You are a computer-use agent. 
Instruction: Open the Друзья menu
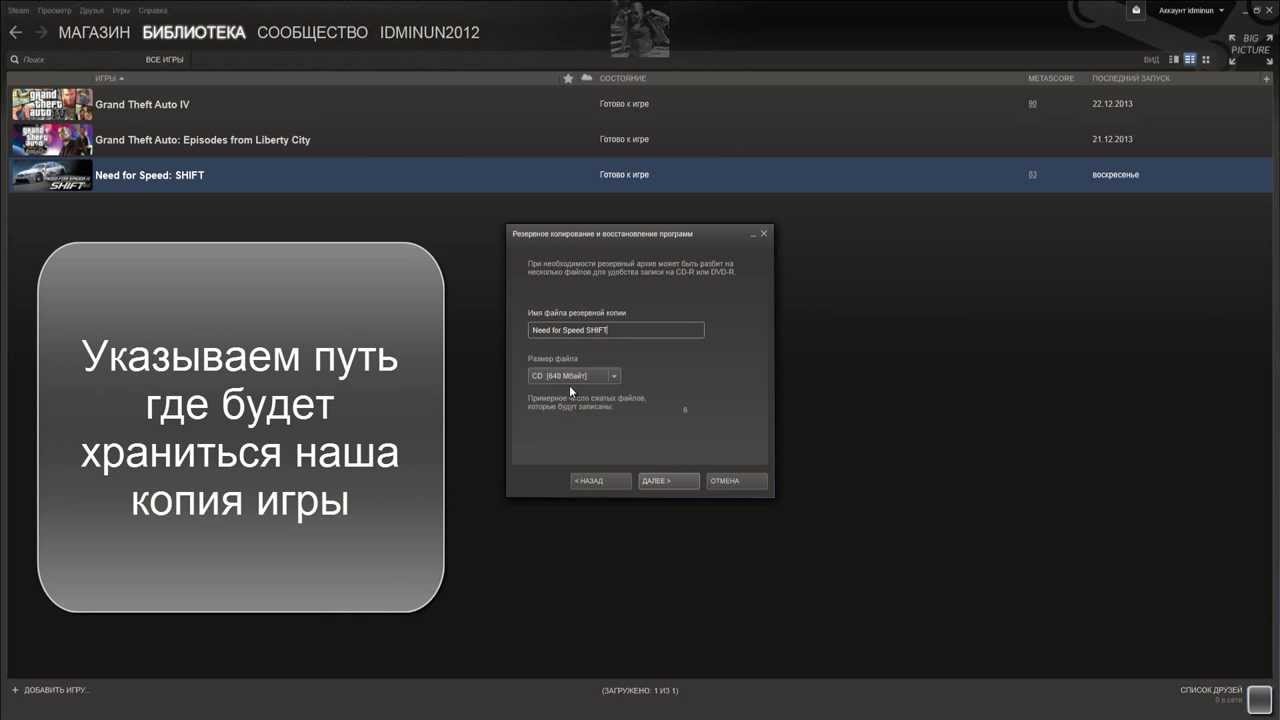[92, 10]
